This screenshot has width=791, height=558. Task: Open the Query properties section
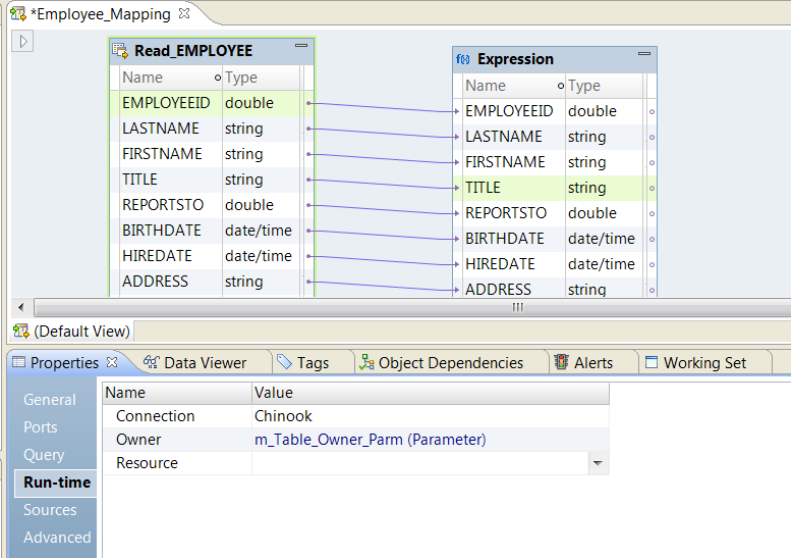[x=44, y=455]
